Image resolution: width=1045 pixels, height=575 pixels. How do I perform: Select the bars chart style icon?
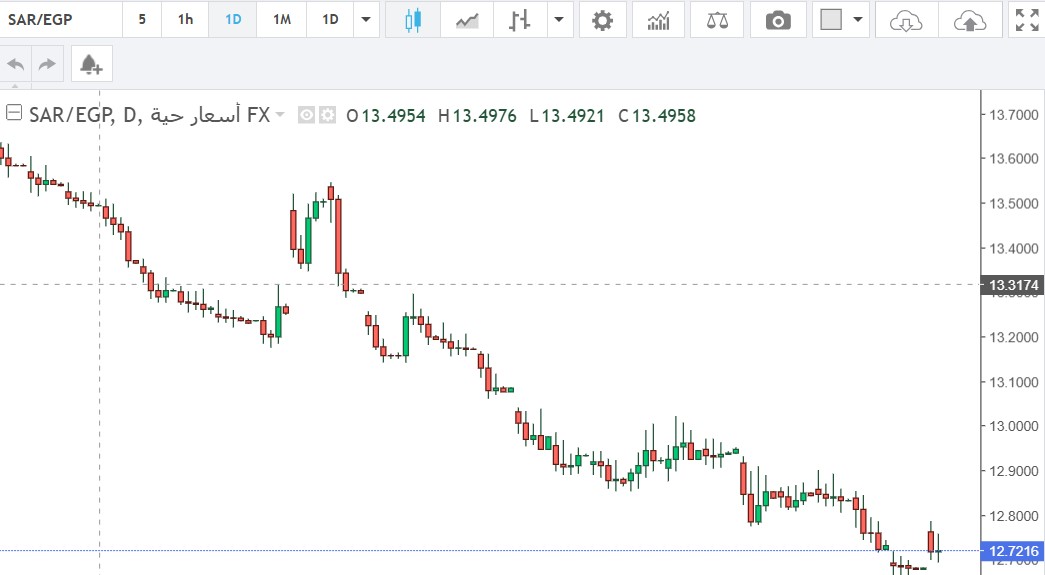[x=518, y=20]
